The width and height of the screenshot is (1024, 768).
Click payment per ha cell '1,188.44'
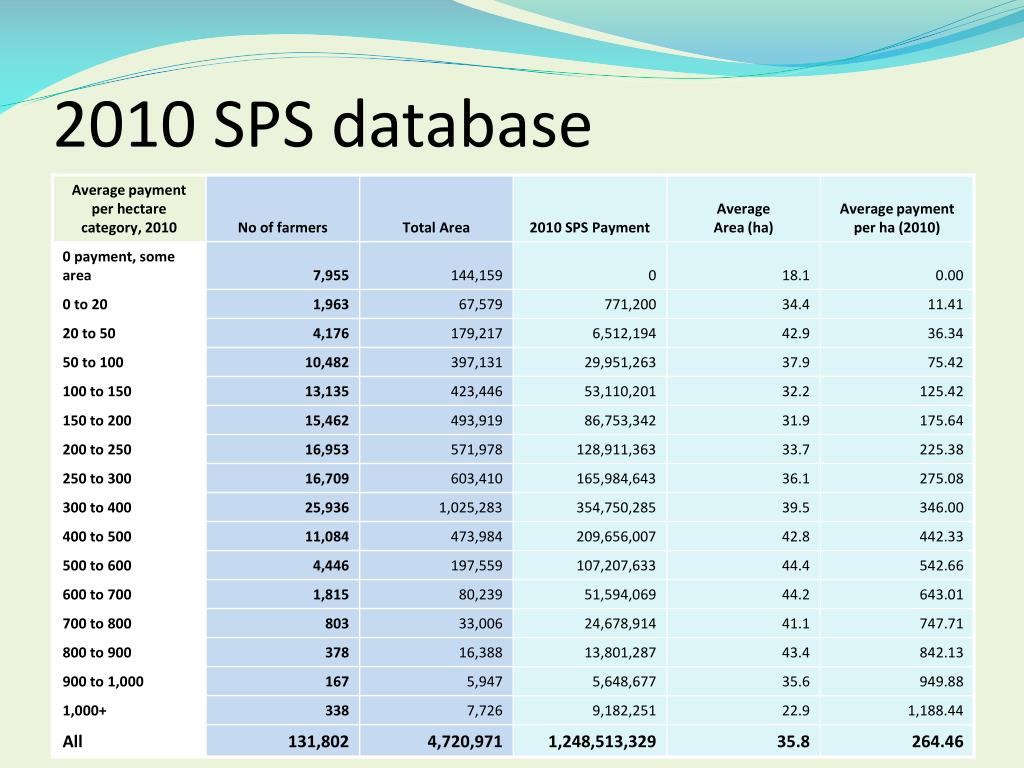(935, 711)
